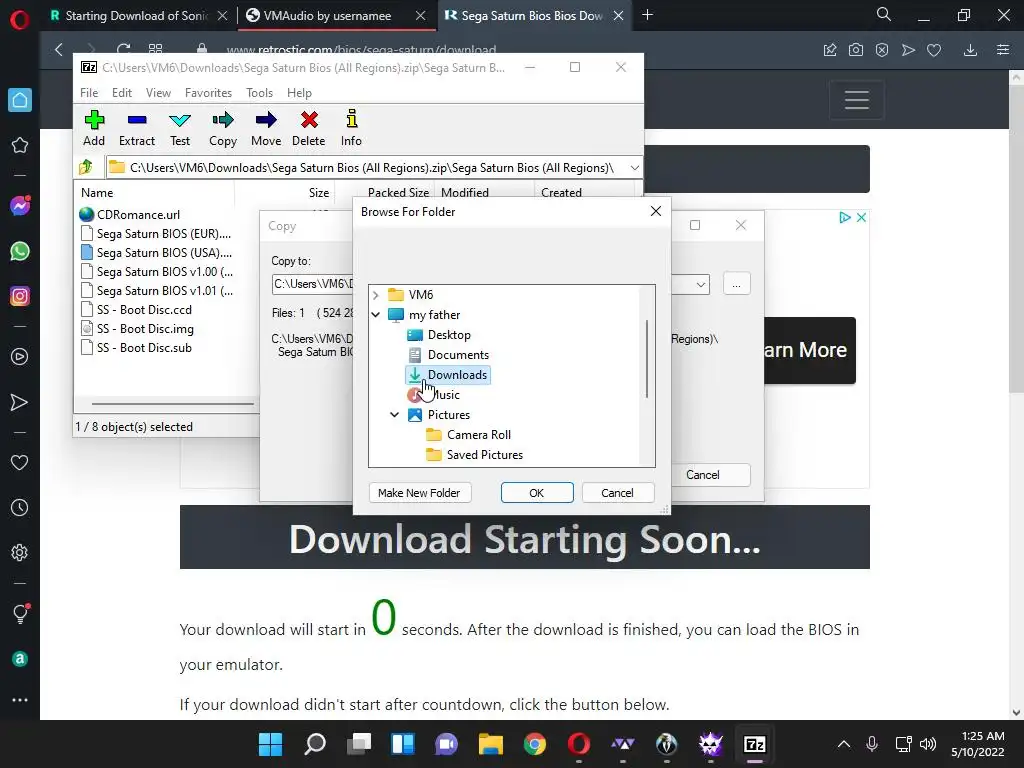Take a snapshot with the camera icon
This screenshot has width=1024, height=768.
coord(856,50)
